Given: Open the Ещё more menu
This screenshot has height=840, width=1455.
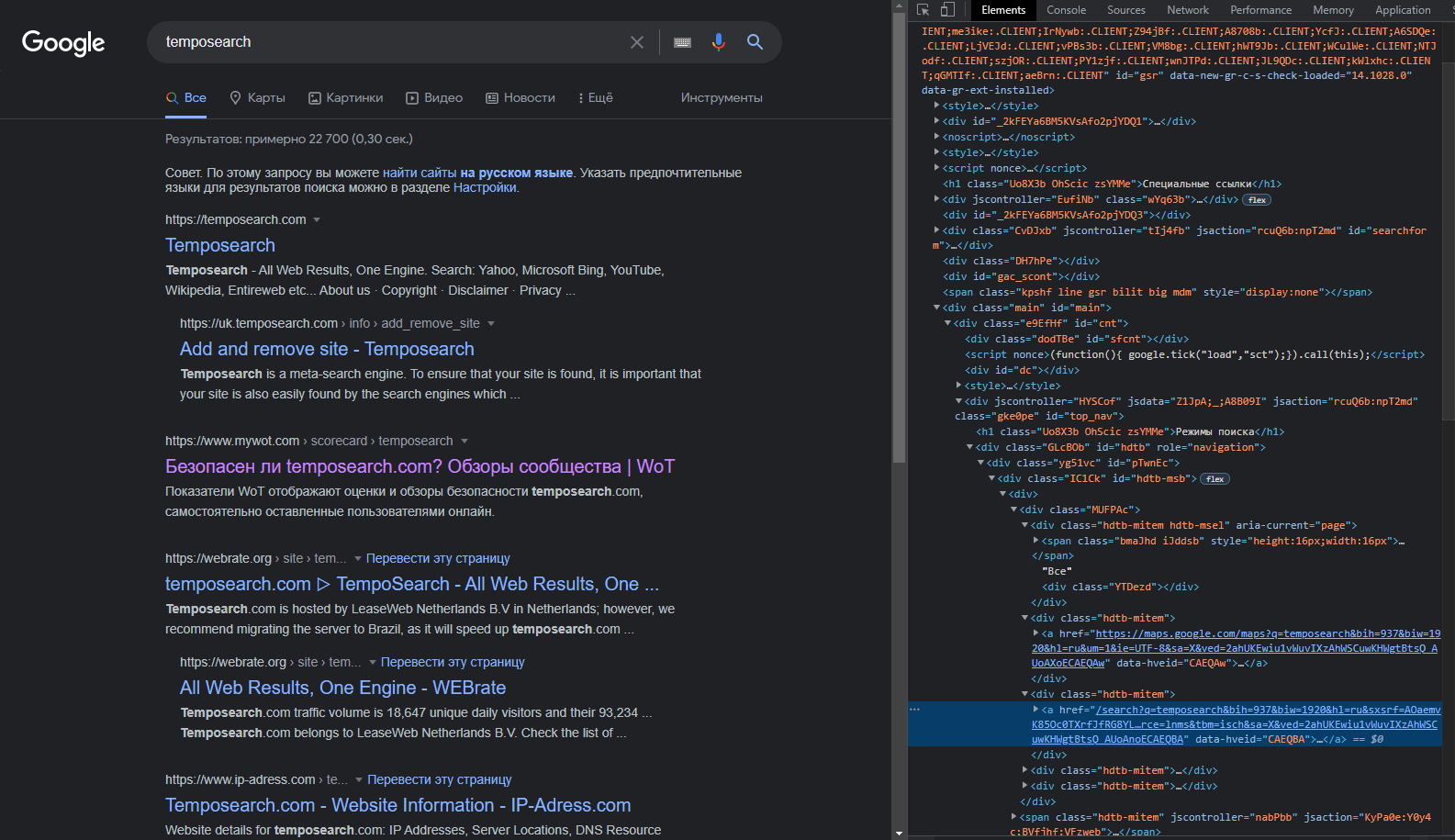Looking at the screenshot, I should (x=595, y=98).
